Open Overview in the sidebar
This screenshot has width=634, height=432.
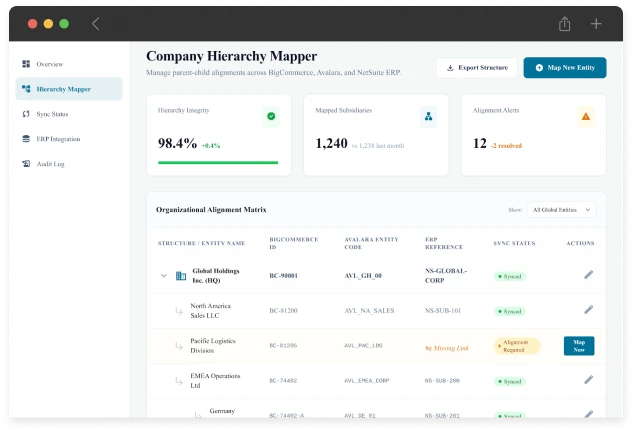(50, 64)
